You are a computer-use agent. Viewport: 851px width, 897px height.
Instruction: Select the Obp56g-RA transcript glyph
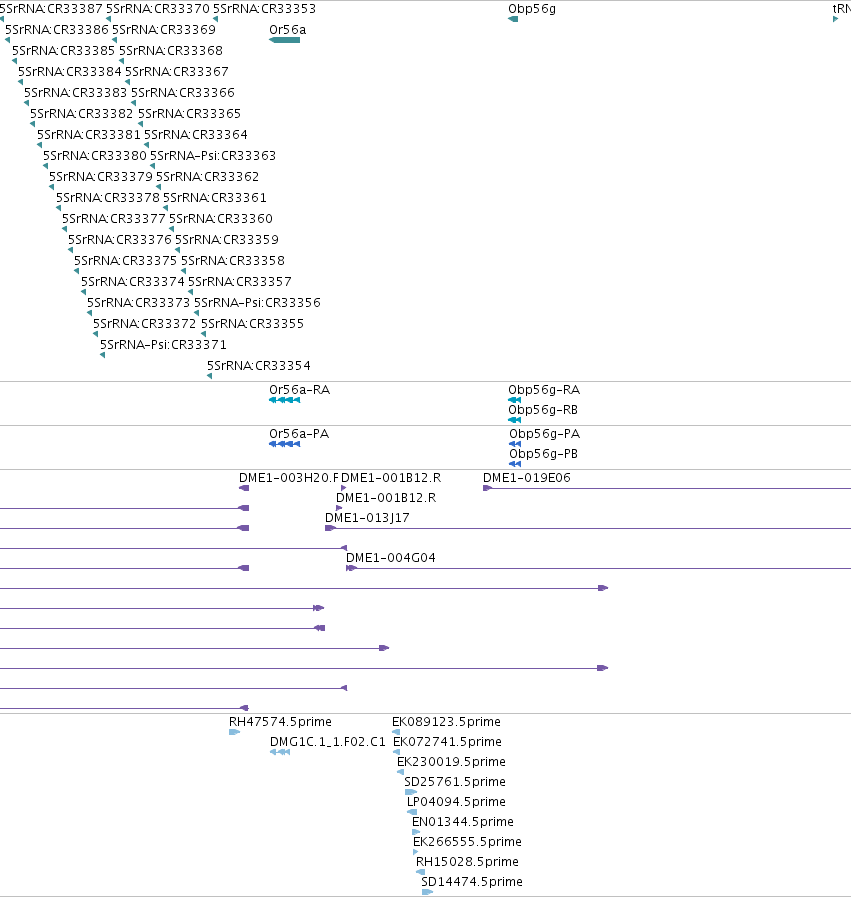click(515, 400)
